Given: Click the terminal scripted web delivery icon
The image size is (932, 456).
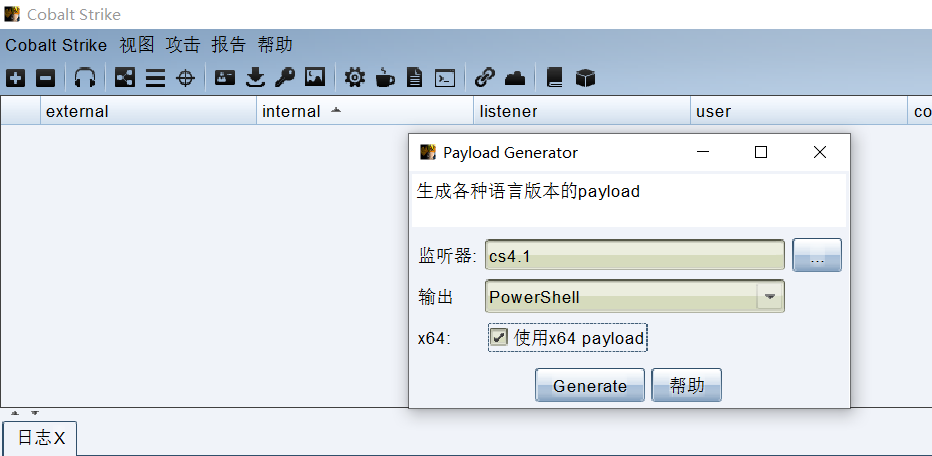Looking at the screenshot, I should click(445, 78).
